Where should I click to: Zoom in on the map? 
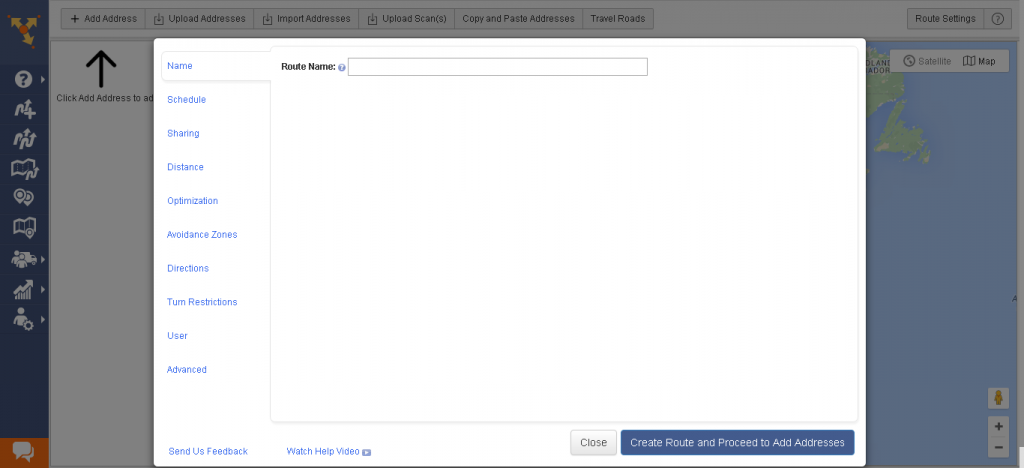[x=997, y=426]
